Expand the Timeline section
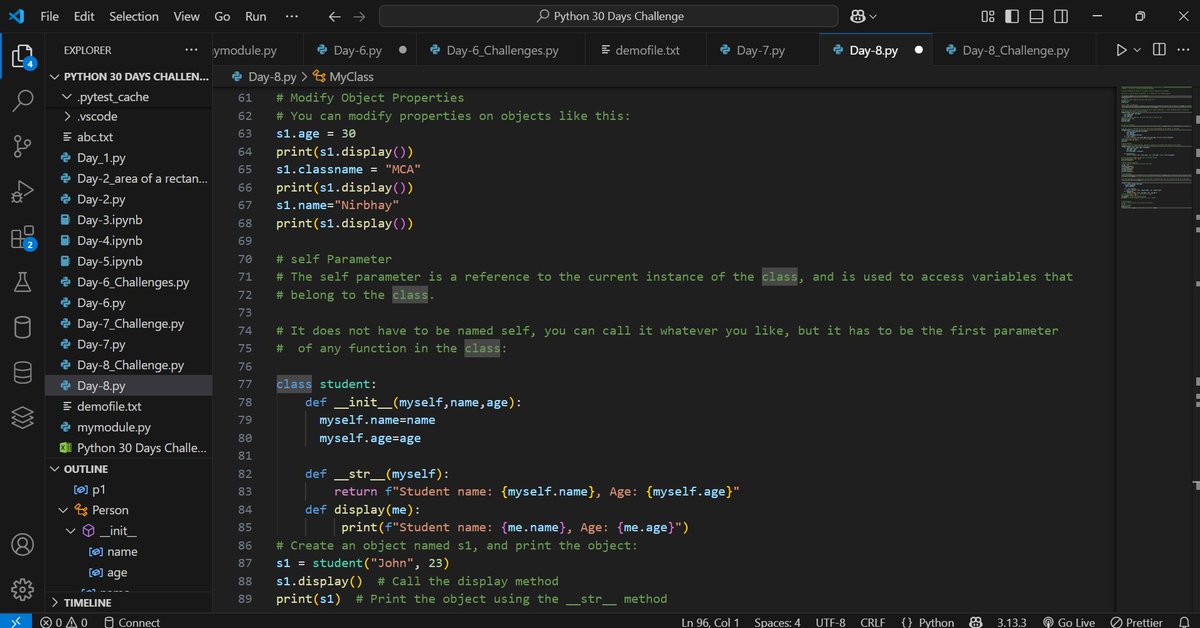Image resolution: width=1200 pixels, height=628 pixels. click(128, 603)
